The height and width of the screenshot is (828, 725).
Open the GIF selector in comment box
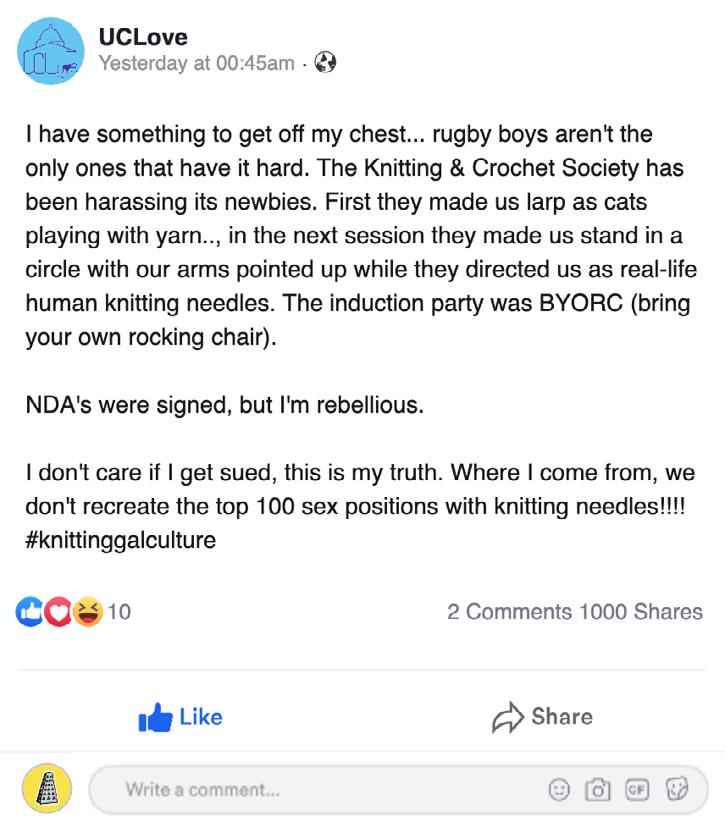(636, 789)
